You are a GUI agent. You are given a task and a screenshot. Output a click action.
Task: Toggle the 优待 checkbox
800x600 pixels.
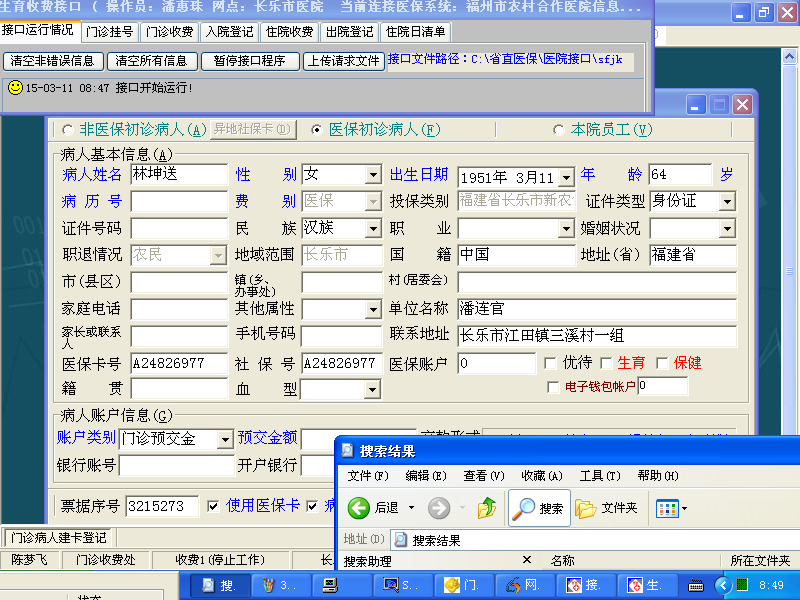point(550,363)
